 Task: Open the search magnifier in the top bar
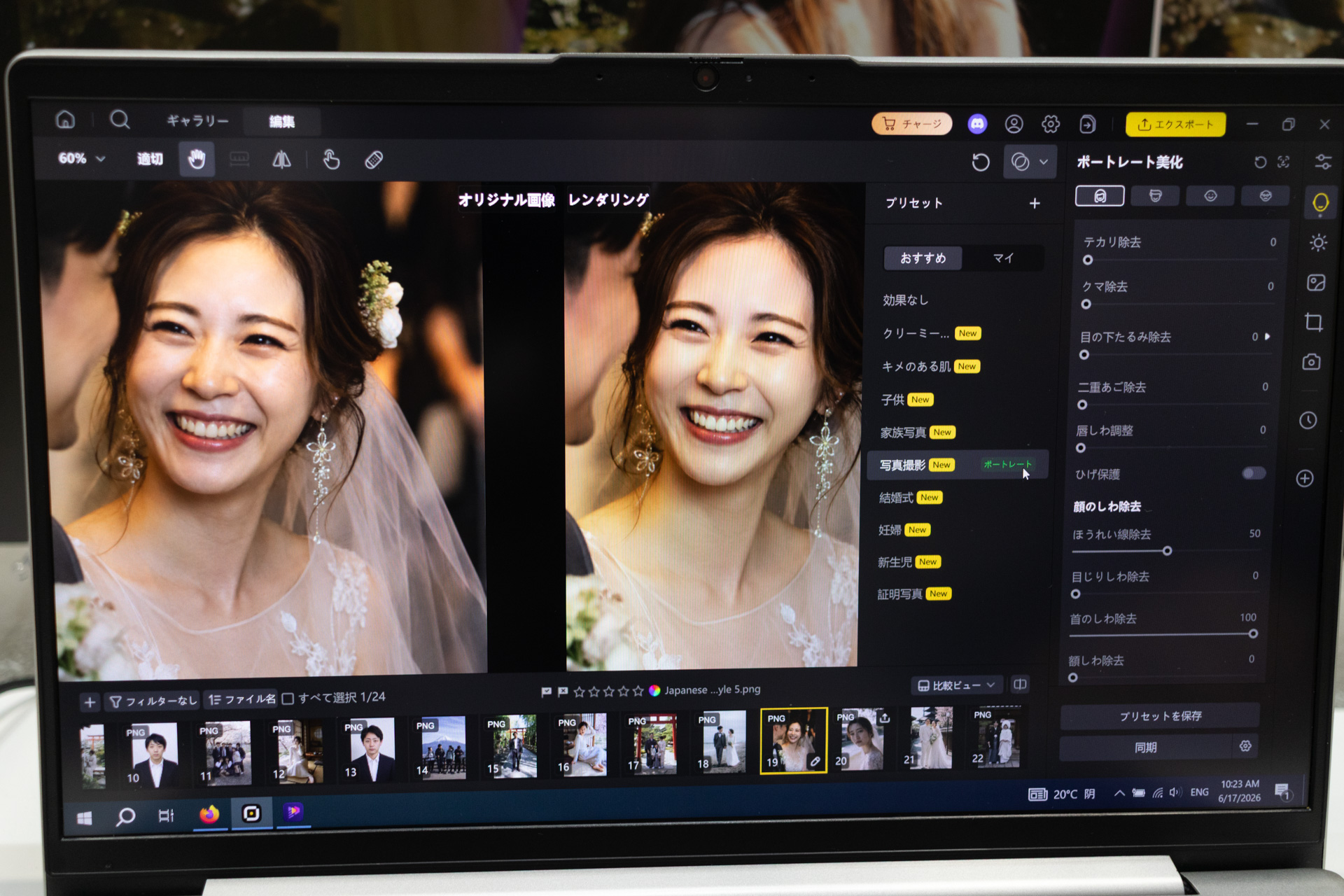coord(120,120)
